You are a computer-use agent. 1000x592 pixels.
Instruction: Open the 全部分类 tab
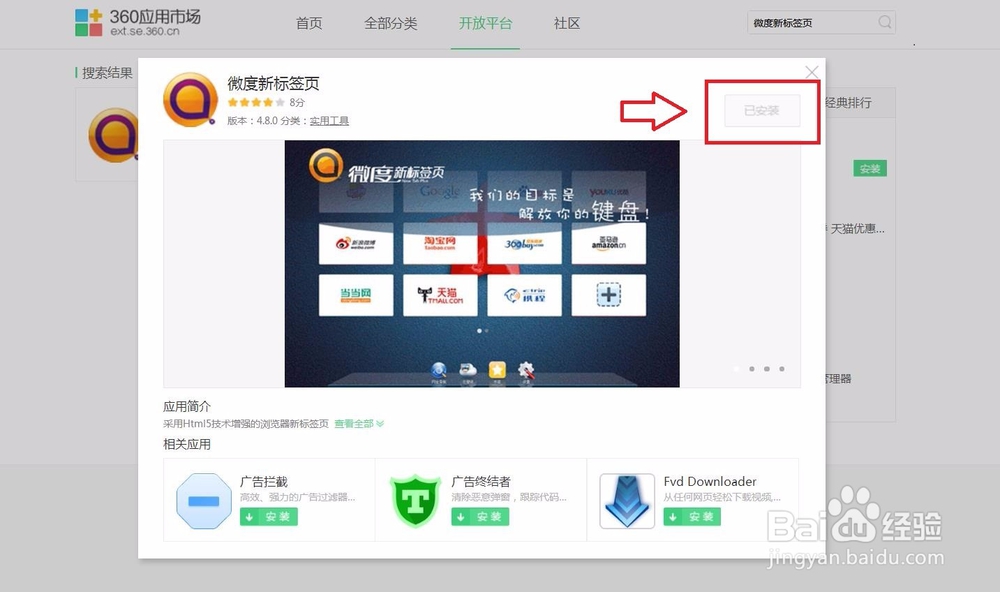pos(390,24)
